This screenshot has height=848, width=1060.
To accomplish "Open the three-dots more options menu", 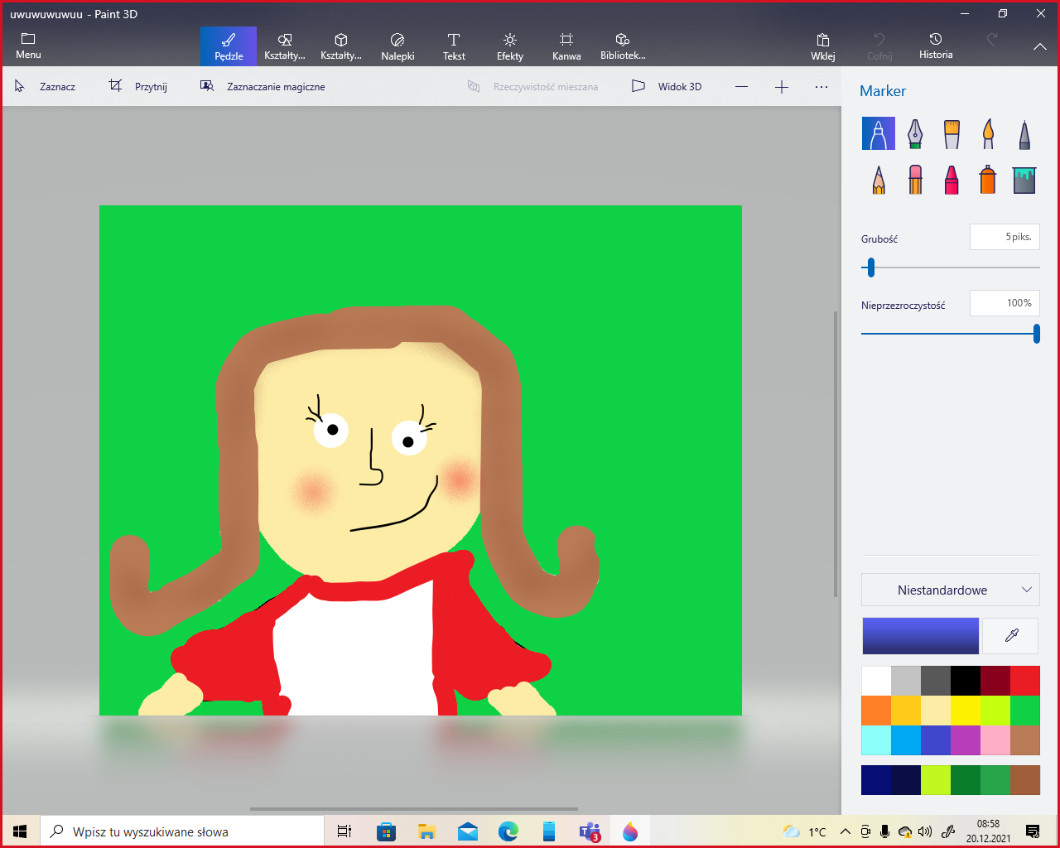I will 821,87.
